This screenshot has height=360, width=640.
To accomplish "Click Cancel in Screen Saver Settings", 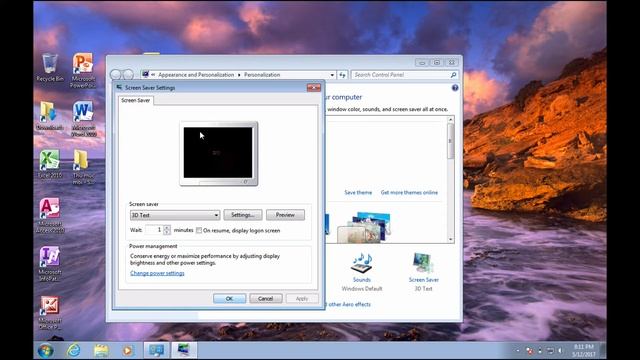I will (x=265, y=299).
